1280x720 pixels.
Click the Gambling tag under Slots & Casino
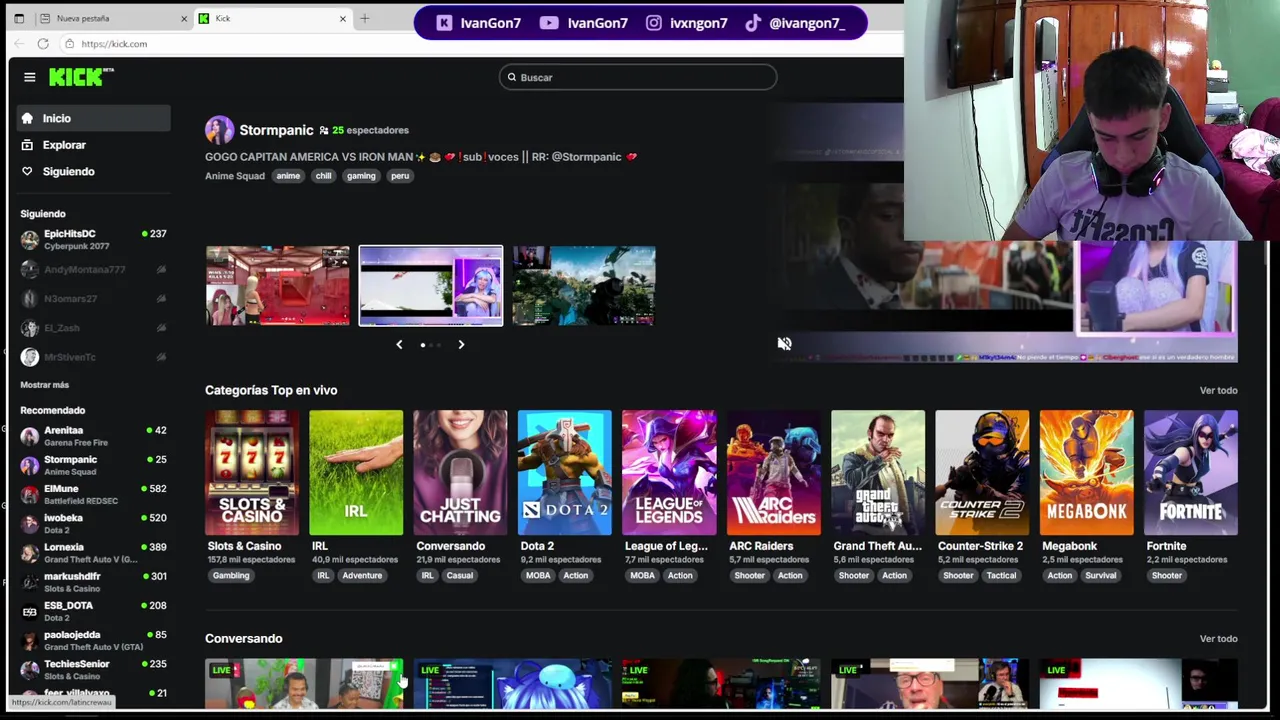coord(231,576)
